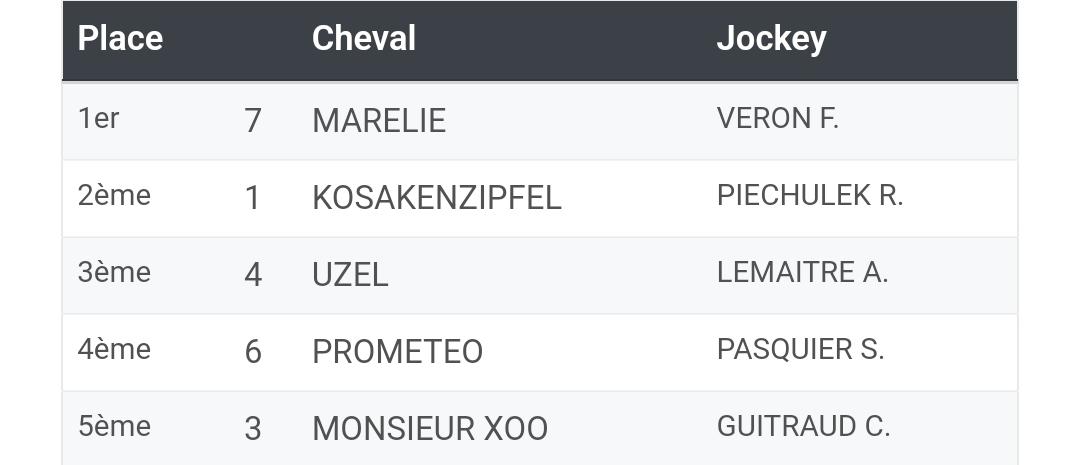The width and height of the screenshot is (1080, 465).
Task: Open the UZEL horse entry
Action: coord(350,276)
